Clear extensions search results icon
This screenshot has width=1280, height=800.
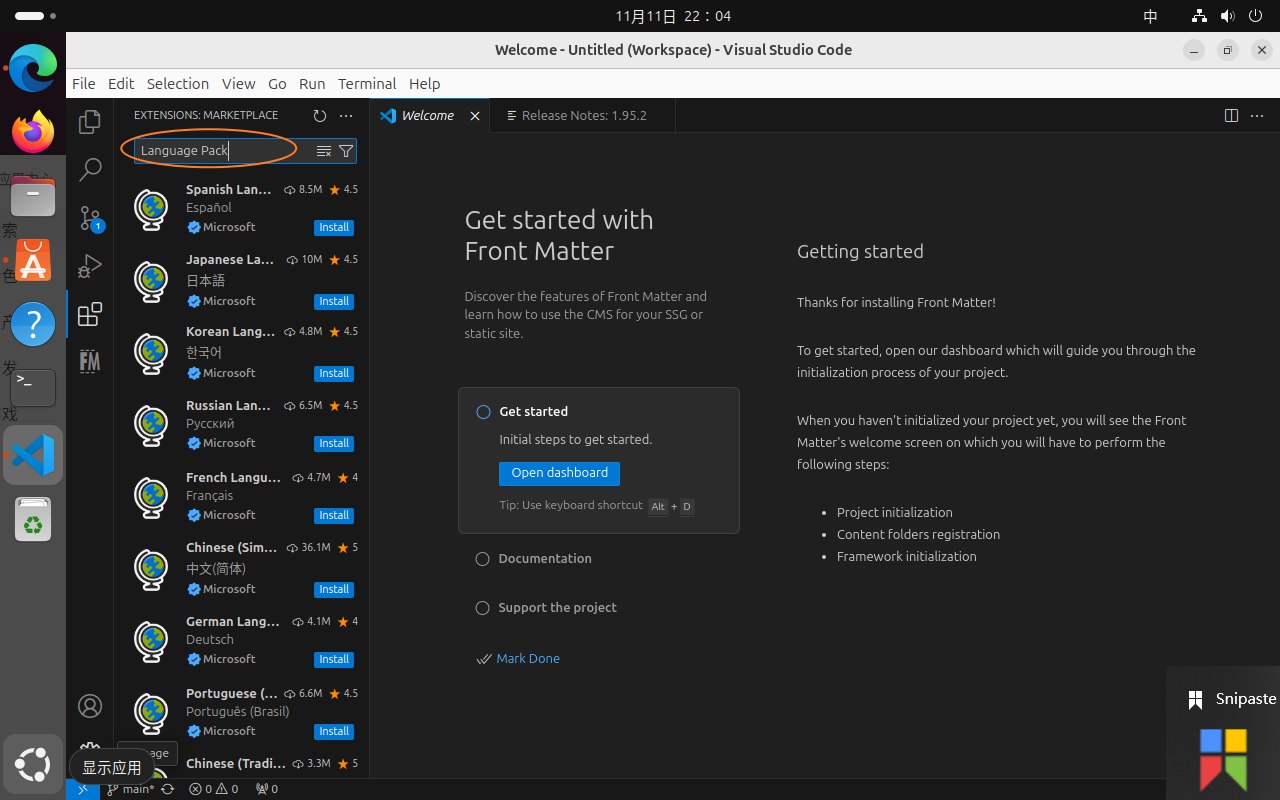324,151
